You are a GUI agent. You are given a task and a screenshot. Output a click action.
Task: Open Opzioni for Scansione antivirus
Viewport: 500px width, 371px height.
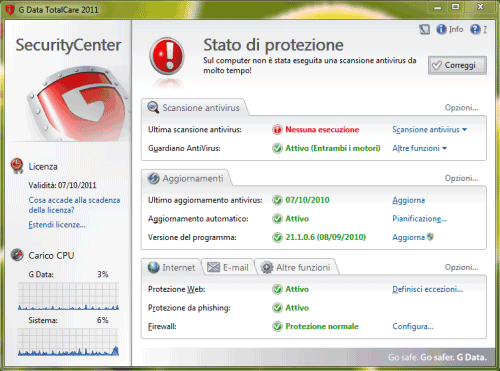[461, 108]
